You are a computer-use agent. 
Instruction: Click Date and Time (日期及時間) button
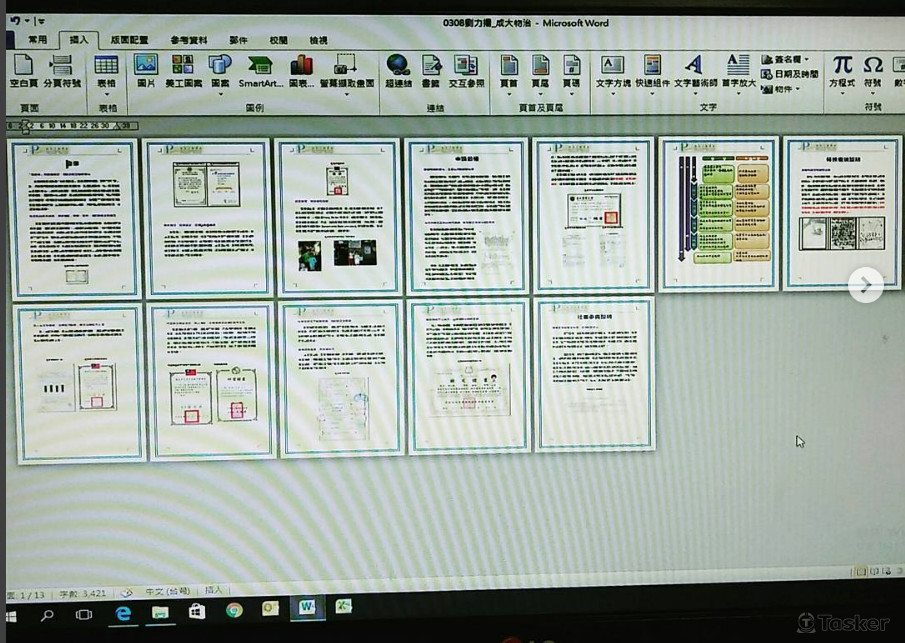coord(789,74)
